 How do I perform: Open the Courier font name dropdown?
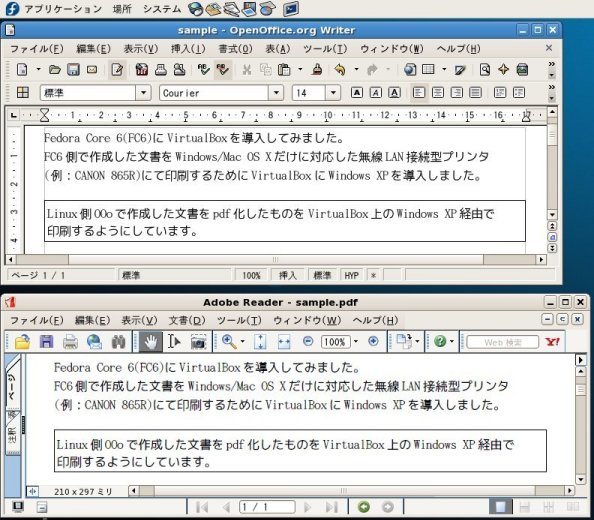coord(276,93)
